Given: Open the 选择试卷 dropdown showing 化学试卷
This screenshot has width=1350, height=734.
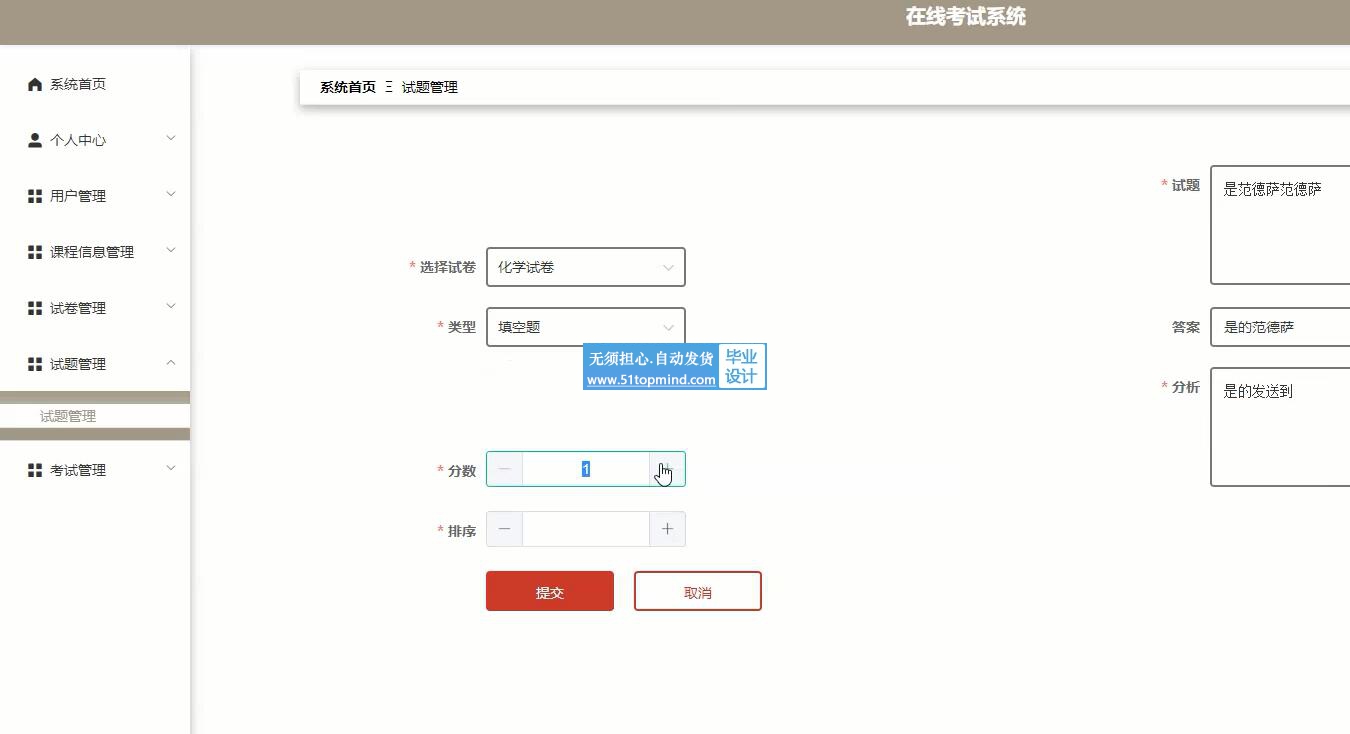Looking at the screenshot, I should (585, 267).
